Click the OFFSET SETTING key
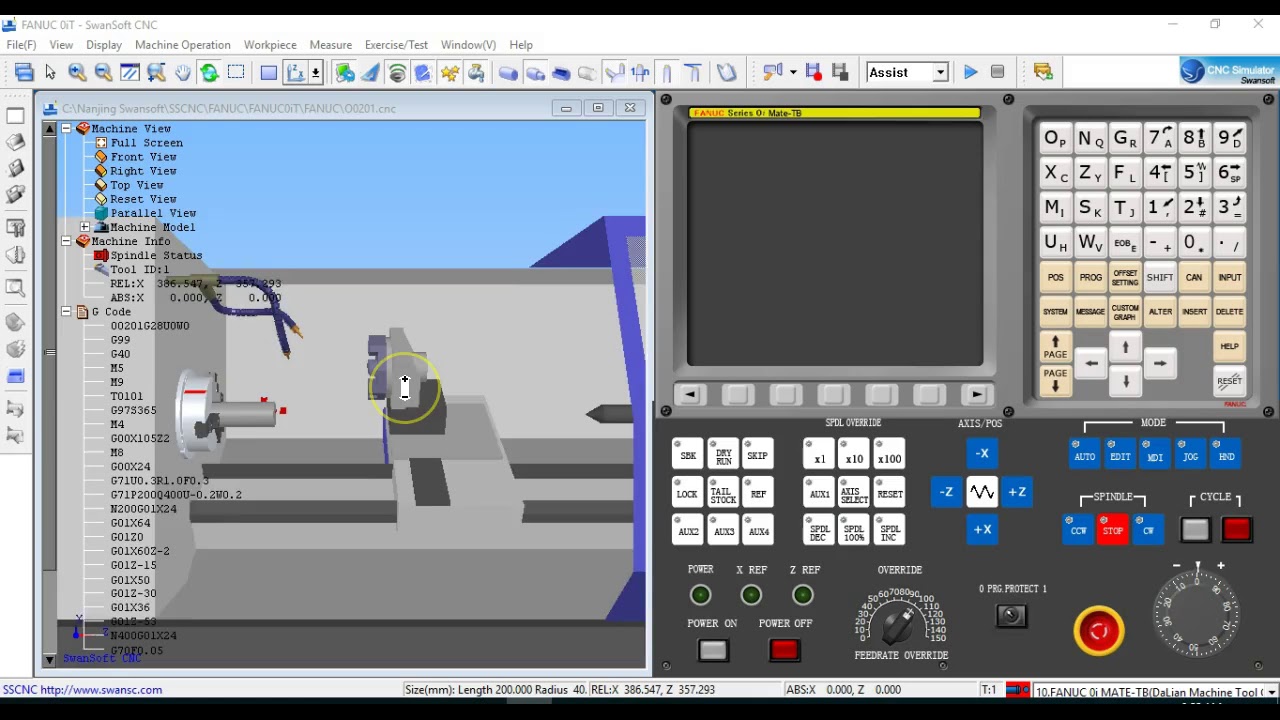The height and width of the screenshot is (720, 1280). tap(1125, 278)
